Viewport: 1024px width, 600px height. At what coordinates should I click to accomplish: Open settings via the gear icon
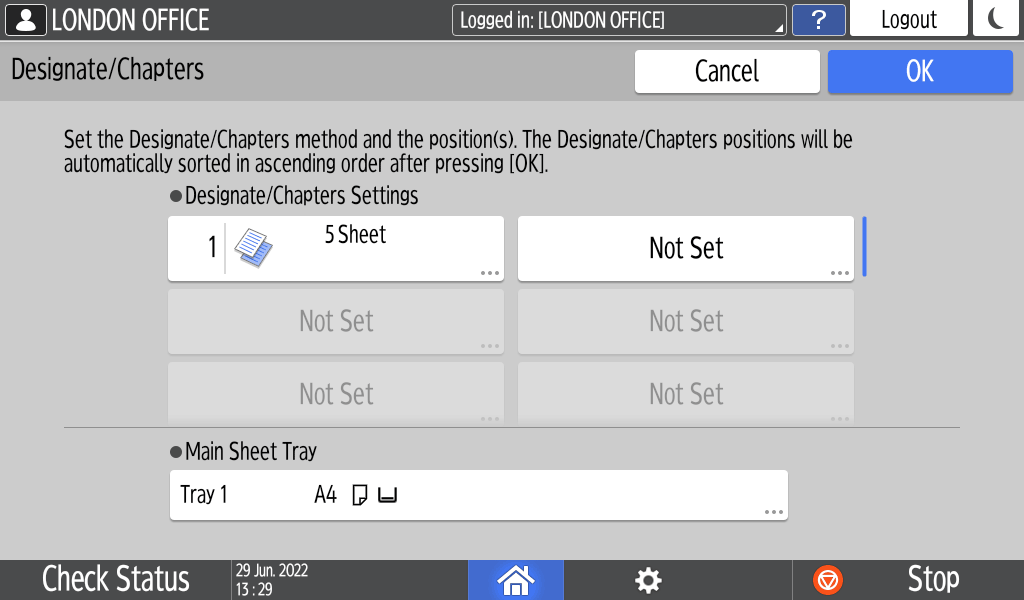pyautogui.click(x=649, y=580)
